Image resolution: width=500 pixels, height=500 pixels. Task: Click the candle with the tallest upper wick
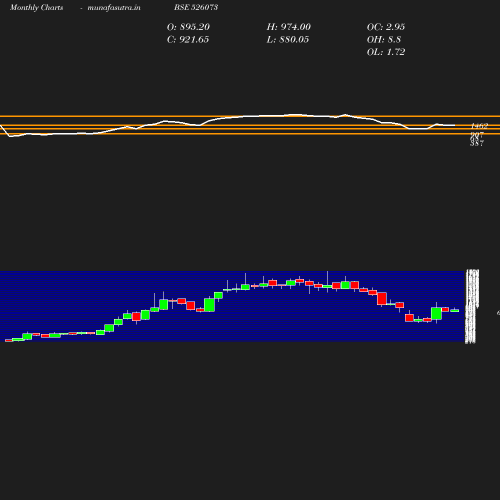pyautogui.click(x=327, y=286)
